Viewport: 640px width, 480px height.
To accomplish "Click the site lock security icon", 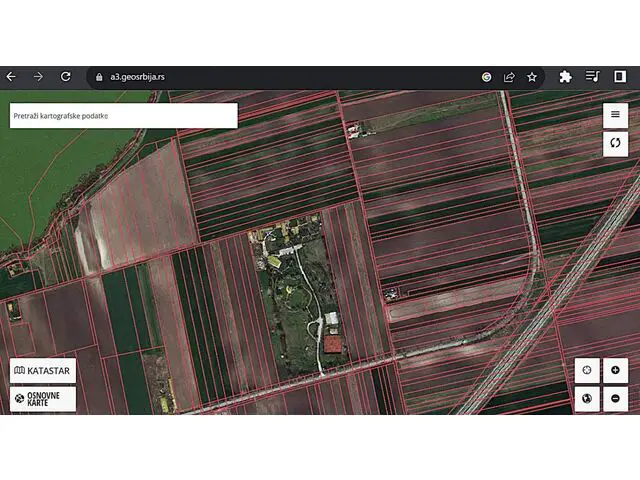I will [x=99, y=76].
